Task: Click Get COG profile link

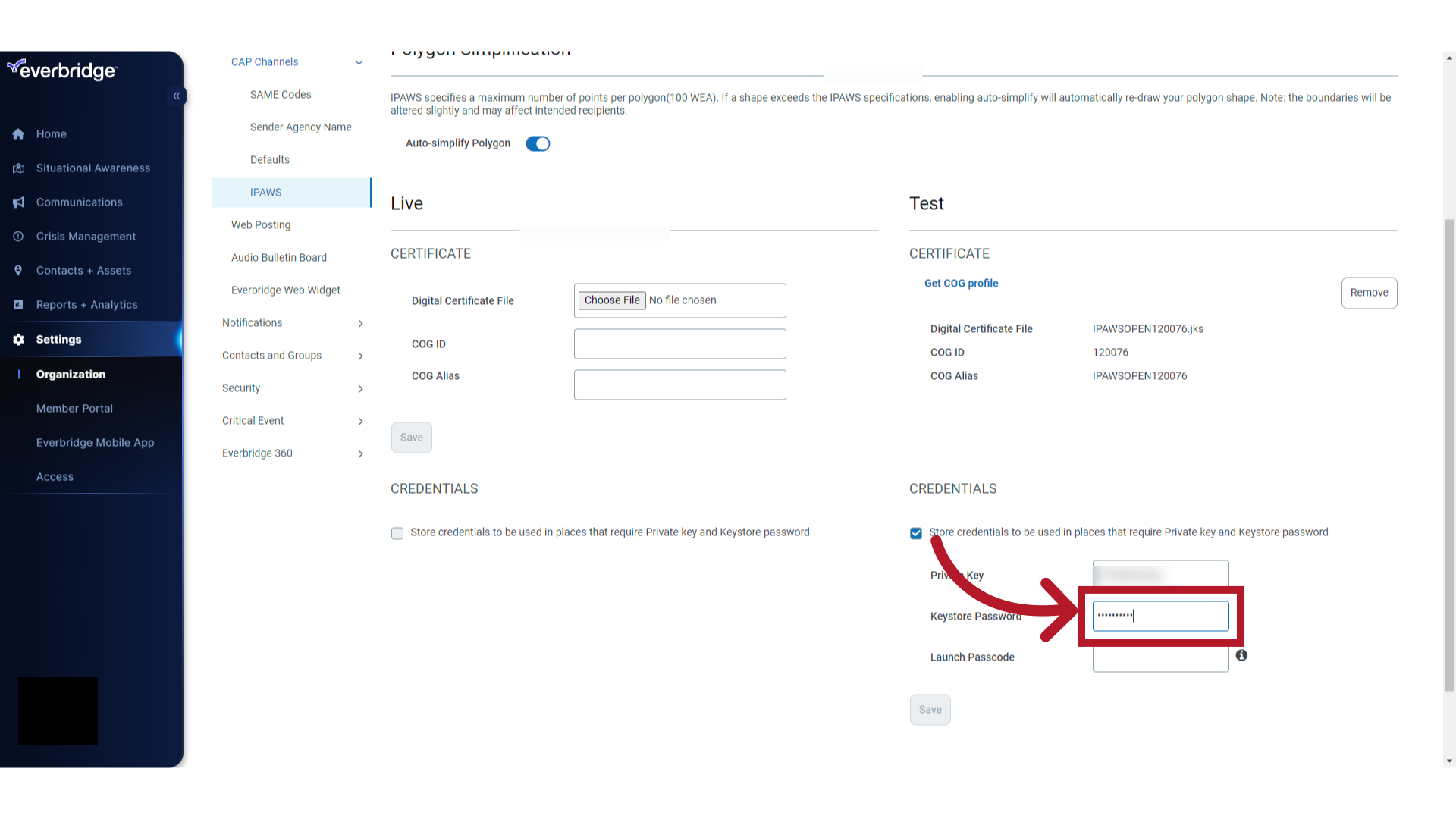Action: click(x=961, y=283)
